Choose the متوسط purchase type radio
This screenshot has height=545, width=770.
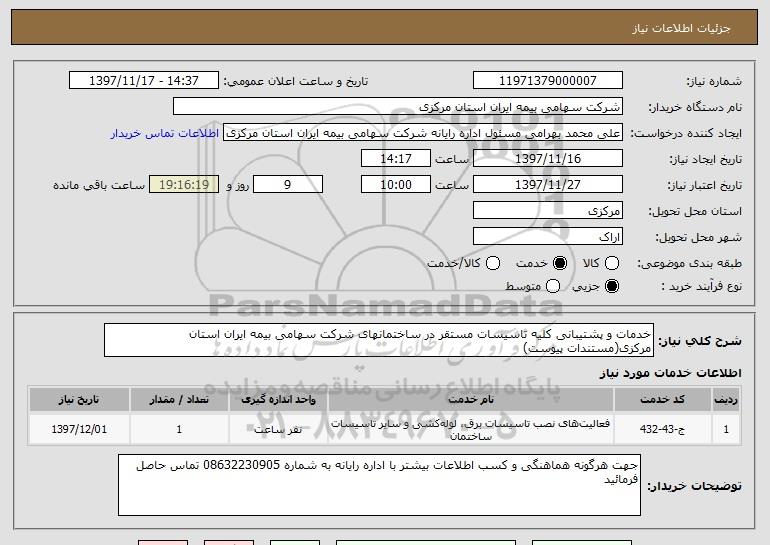tap(552, 286)
